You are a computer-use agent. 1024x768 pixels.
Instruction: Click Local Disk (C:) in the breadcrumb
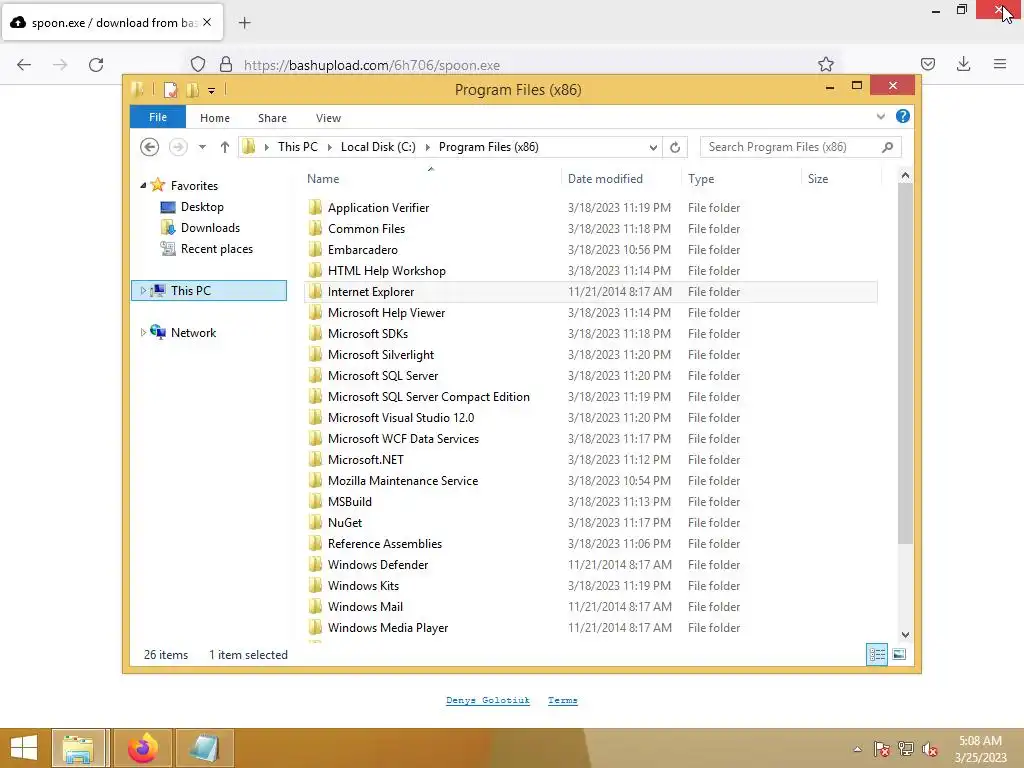tap(378, 147)
